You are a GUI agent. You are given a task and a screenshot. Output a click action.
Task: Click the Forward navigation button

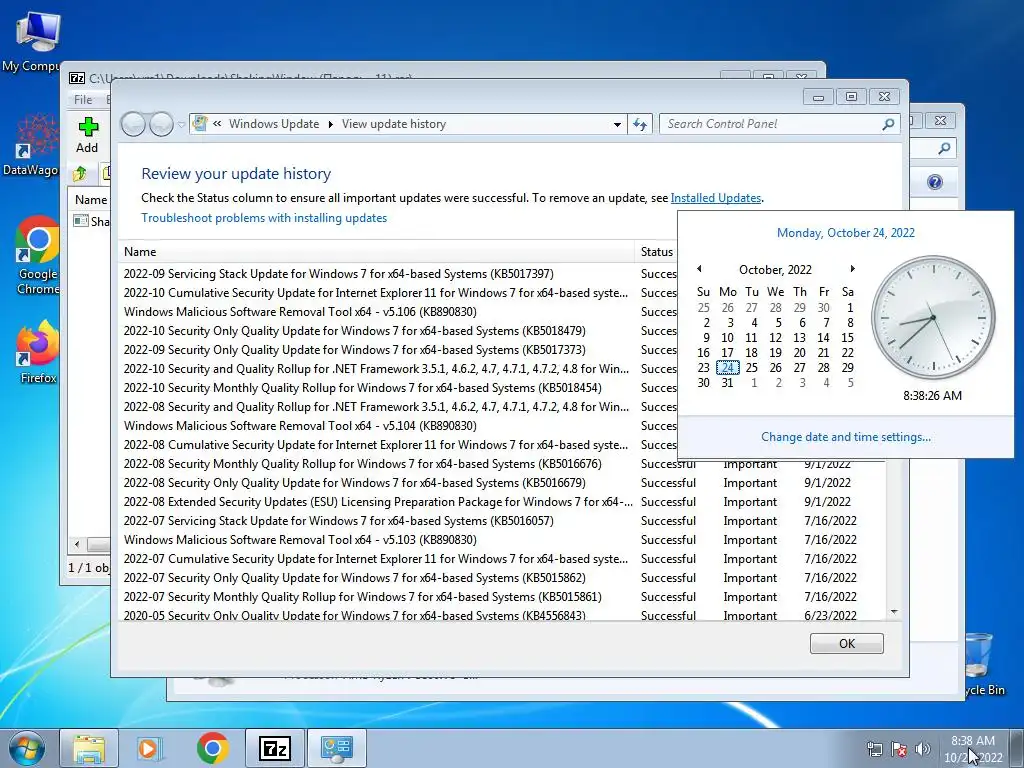tap(161, 123)
